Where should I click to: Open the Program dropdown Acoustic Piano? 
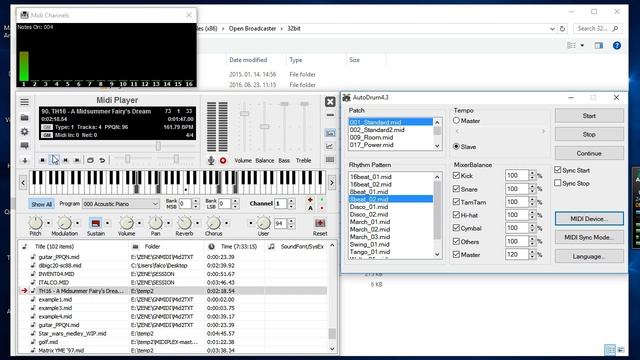(121, 204)
